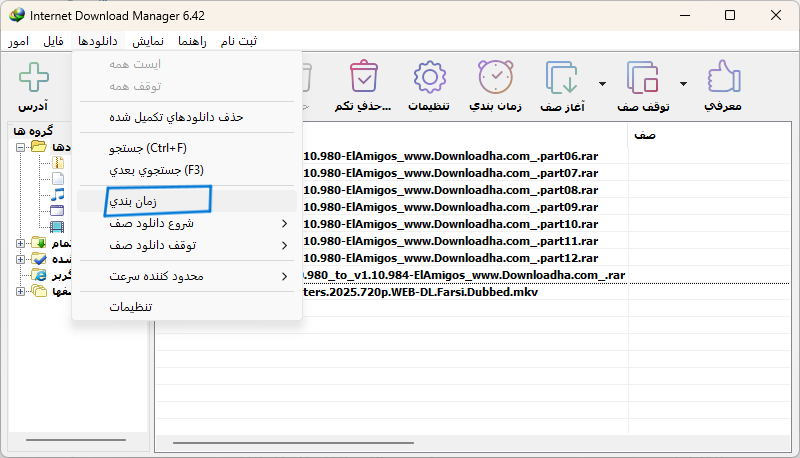Click the categories panel horizontal scrollbar

tap(76, 440)
